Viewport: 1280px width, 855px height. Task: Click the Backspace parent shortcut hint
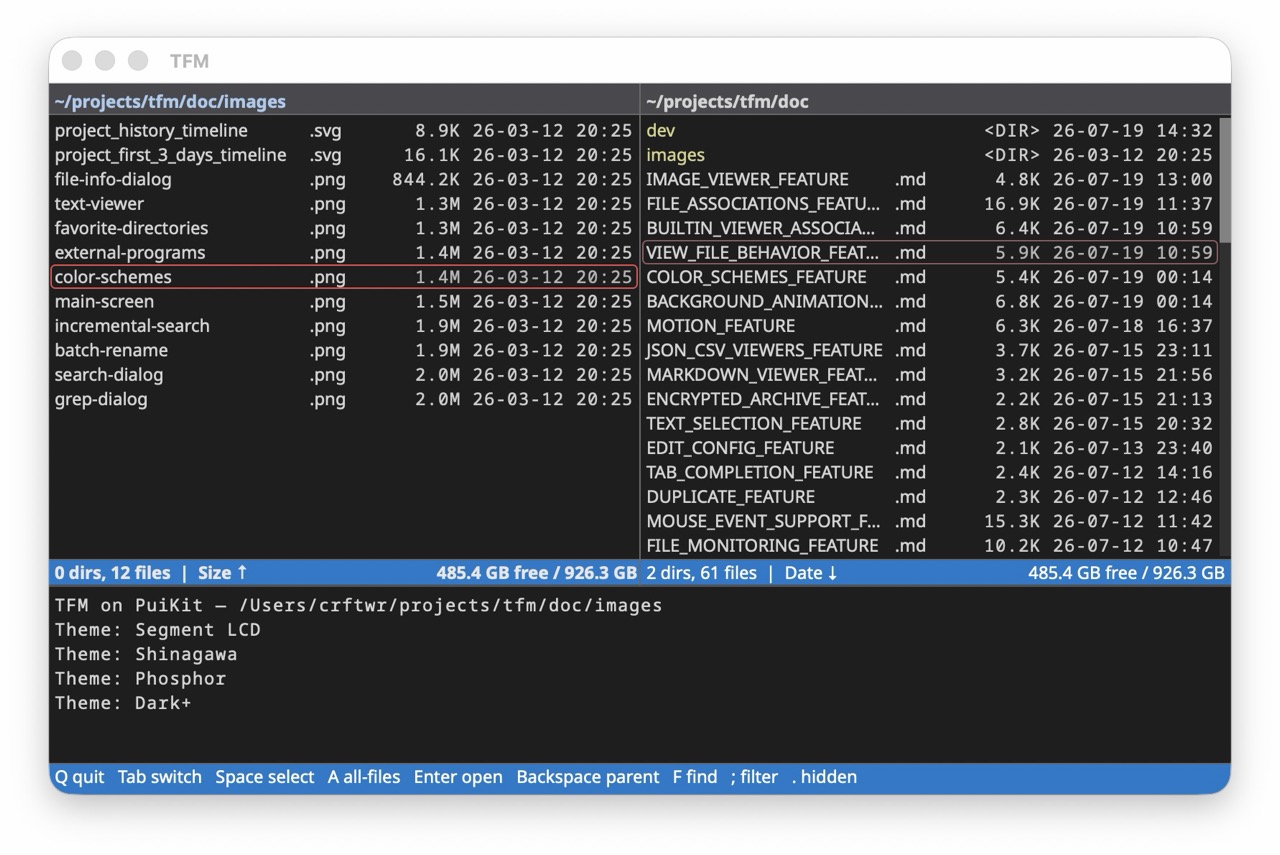tap(588, 777)
